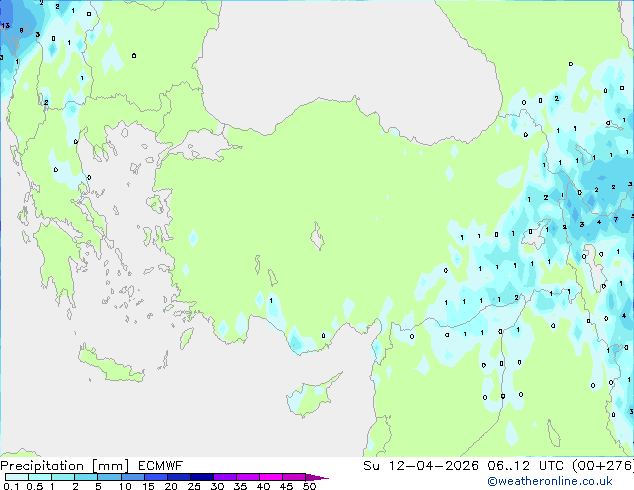Select the 1–2 mm legend color swatch
Screen dimensions: 634x490
point(63,477)
